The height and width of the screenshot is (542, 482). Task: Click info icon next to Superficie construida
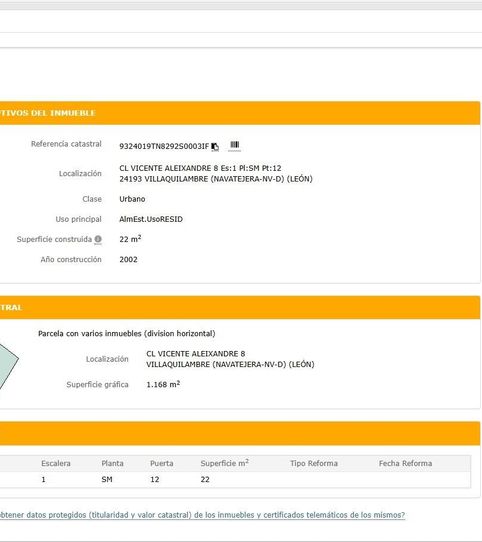point(98,239)
